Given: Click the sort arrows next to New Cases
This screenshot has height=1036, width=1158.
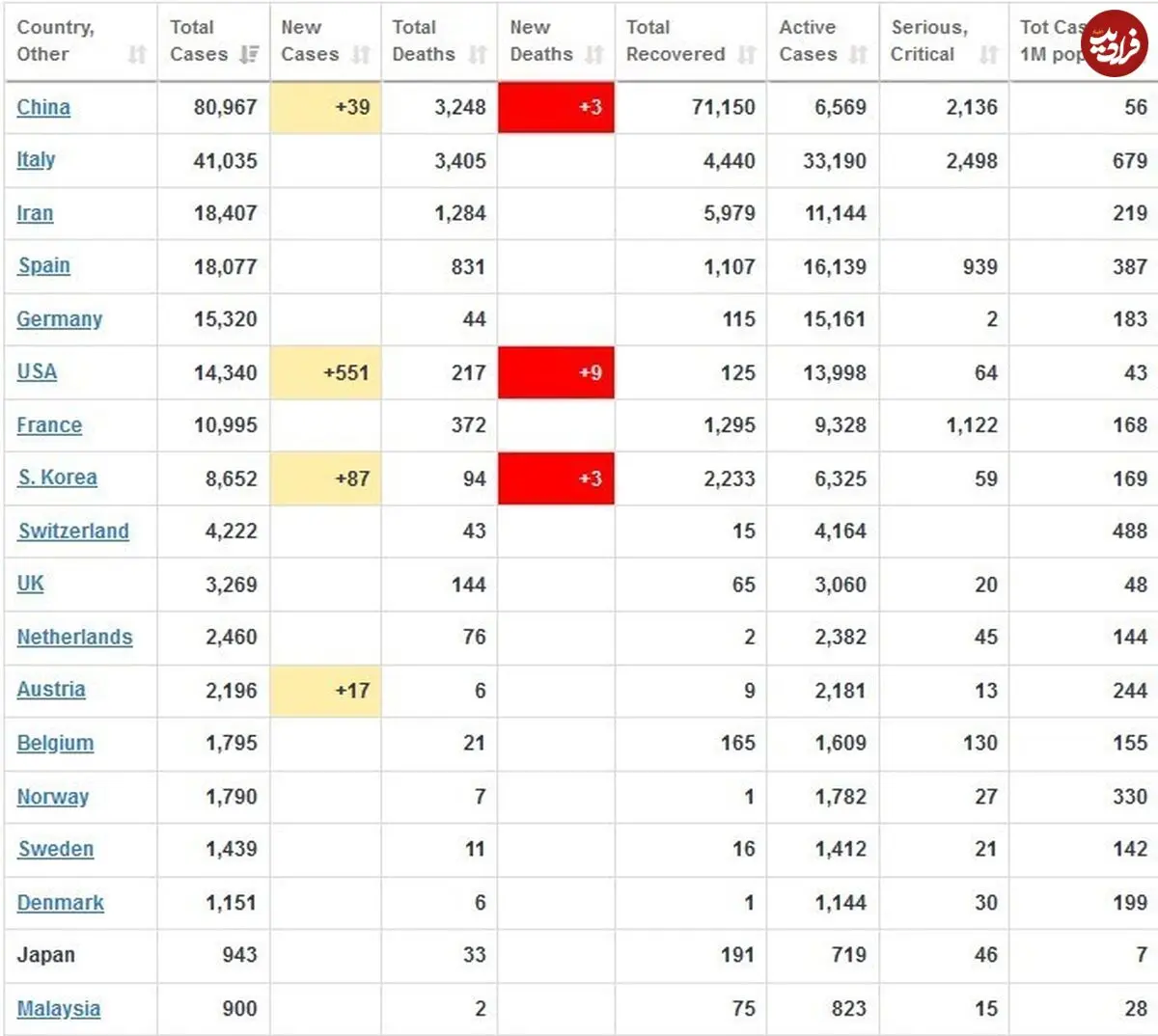Looking at the screenshot, I should (361, 55).
